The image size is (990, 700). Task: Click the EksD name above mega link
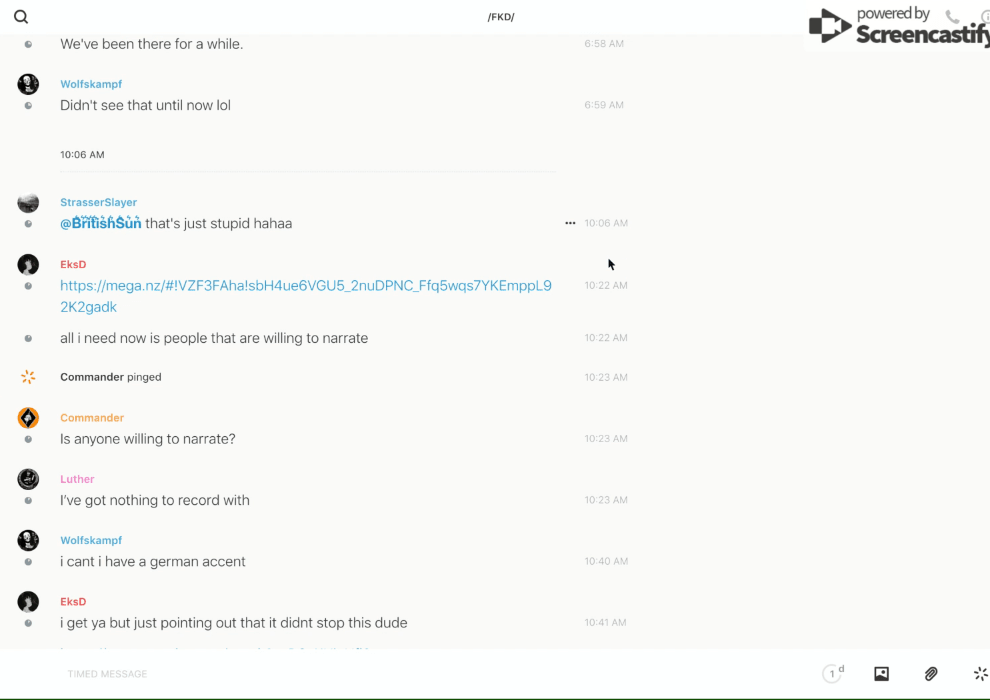(x=73, y=265)
